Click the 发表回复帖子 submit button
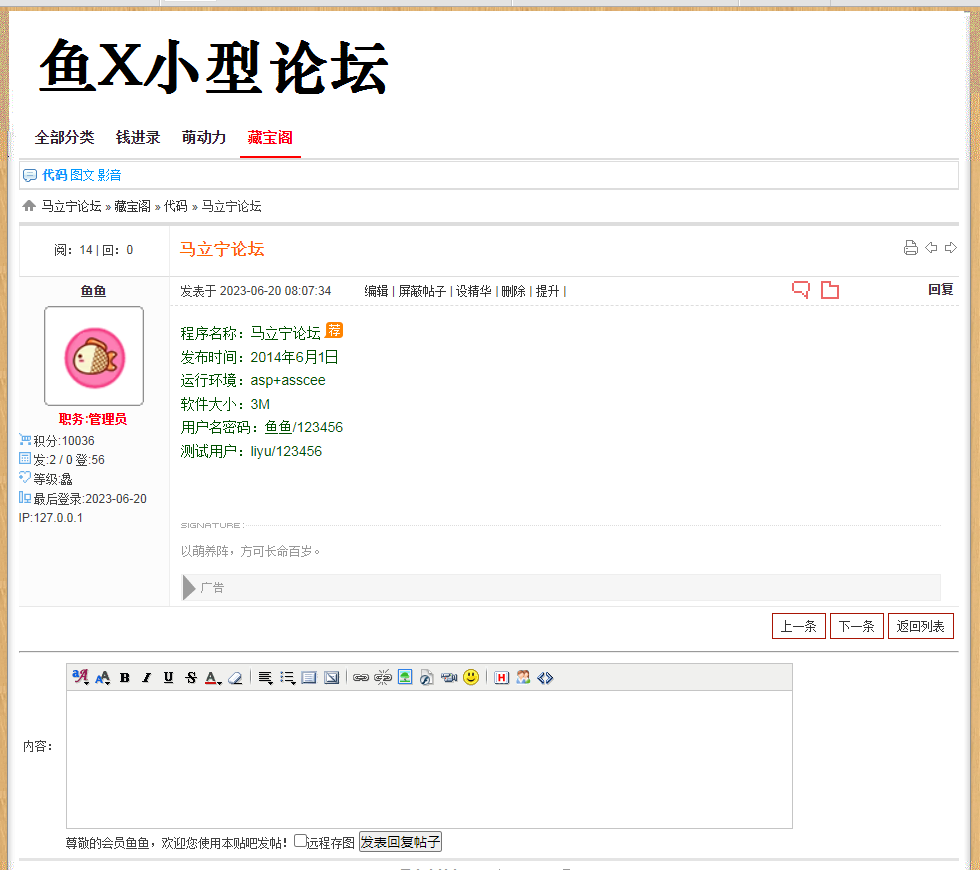The width and height of the screenshot is (980, 870). pos(400,842)
